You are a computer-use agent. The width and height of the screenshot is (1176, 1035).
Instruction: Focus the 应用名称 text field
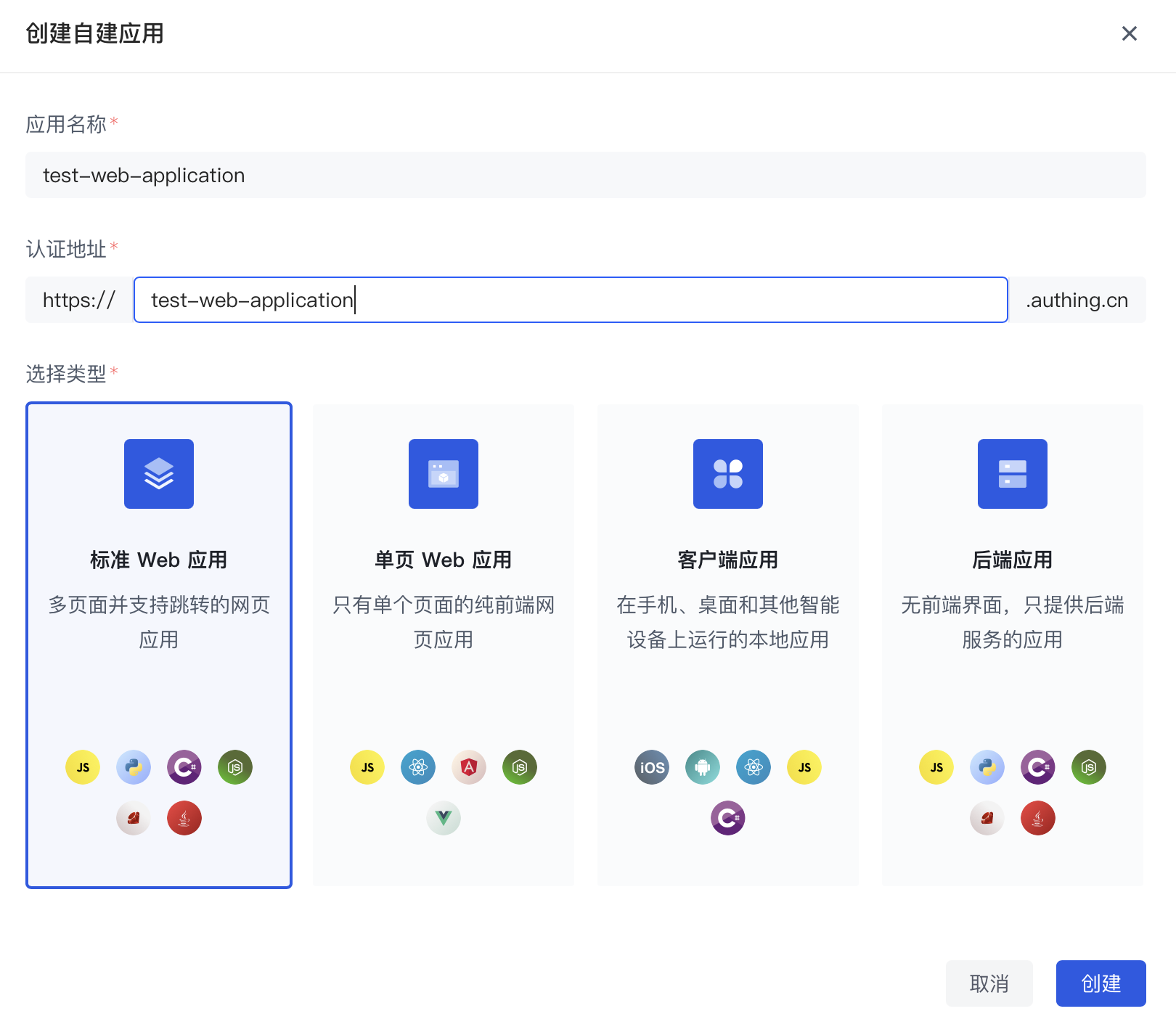pyautogui.click(x=585, y=175)
